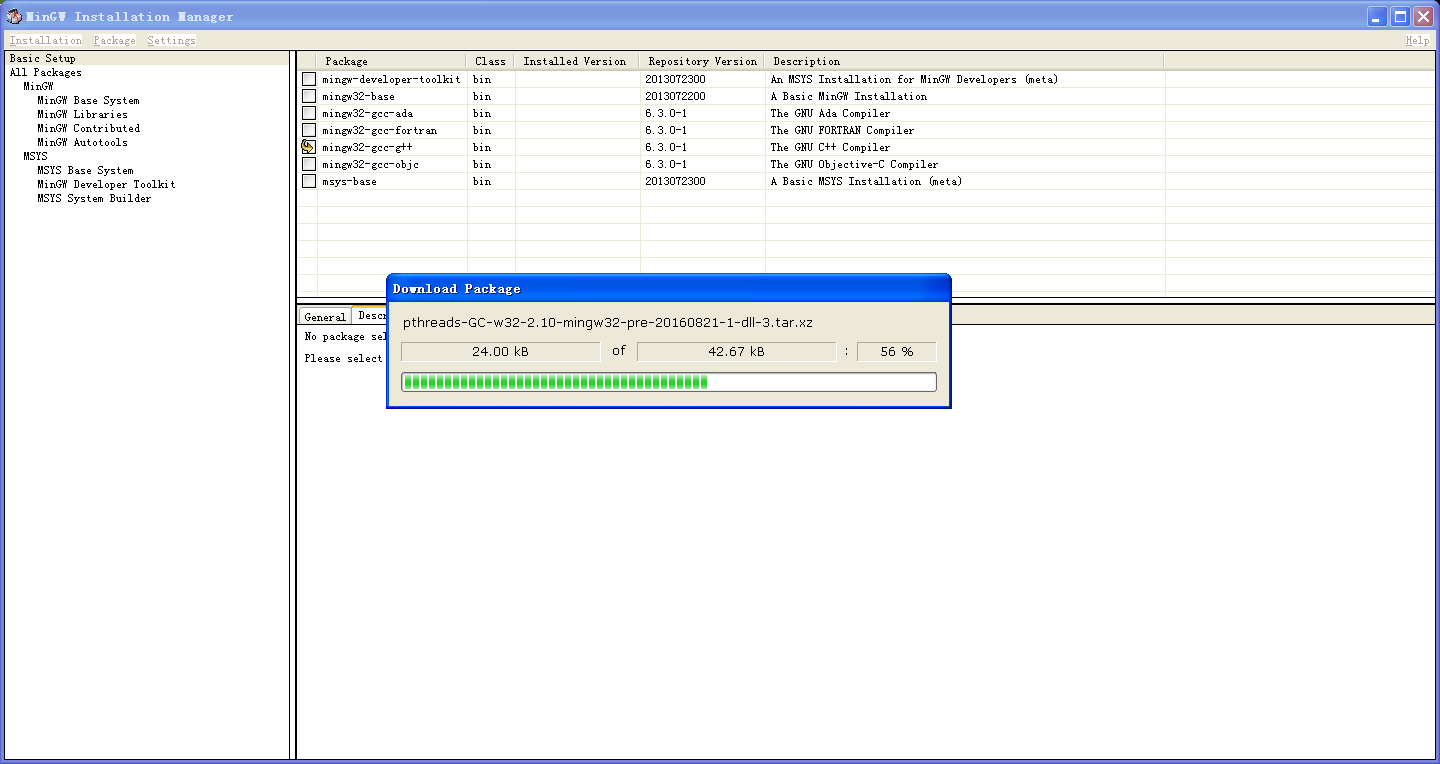This screenshot has height=764, width=1440.
Task: Select the msys-base package name
Action: click(x=349, y=181)
